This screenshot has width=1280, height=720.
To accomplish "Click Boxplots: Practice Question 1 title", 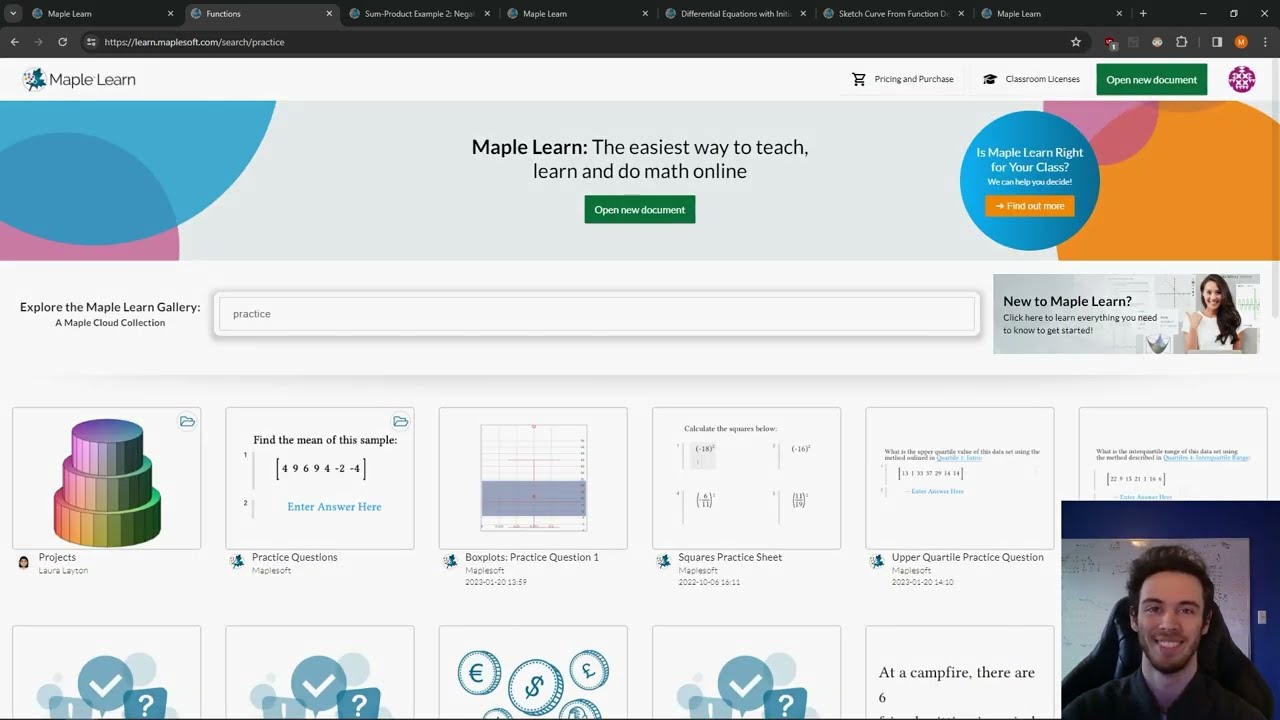I will coord(532,557).
